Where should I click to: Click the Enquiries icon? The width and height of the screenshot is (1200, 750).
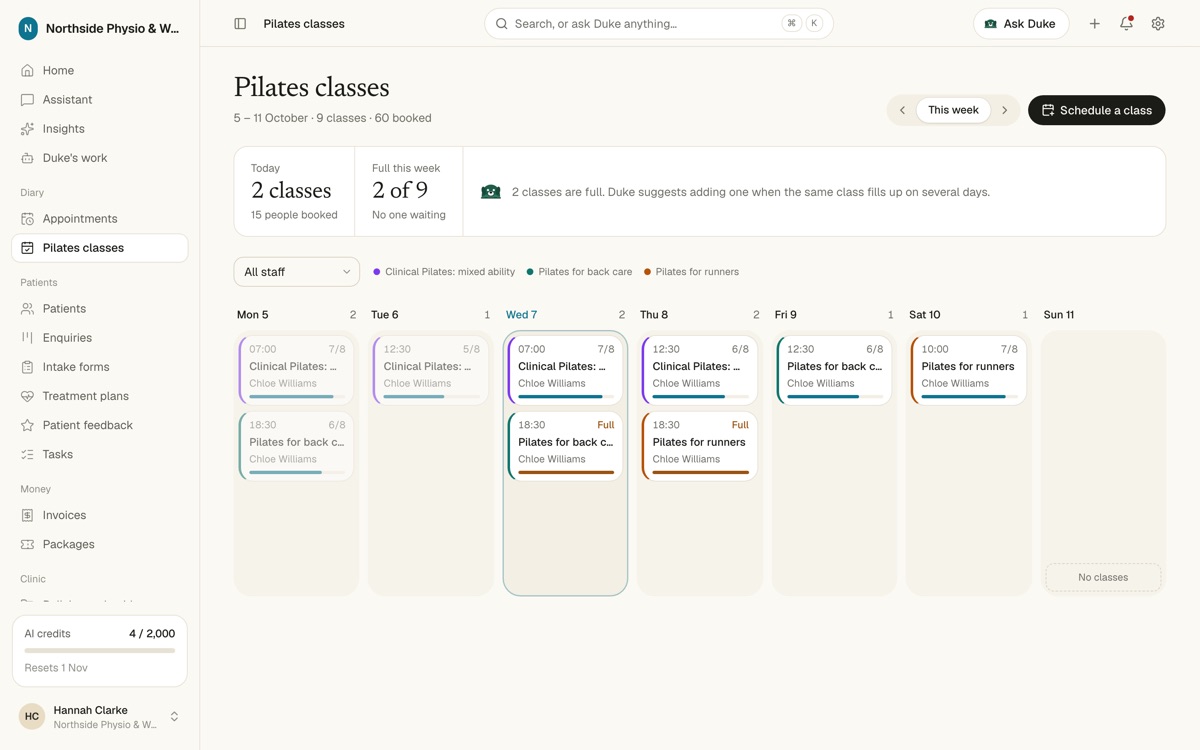27,338
